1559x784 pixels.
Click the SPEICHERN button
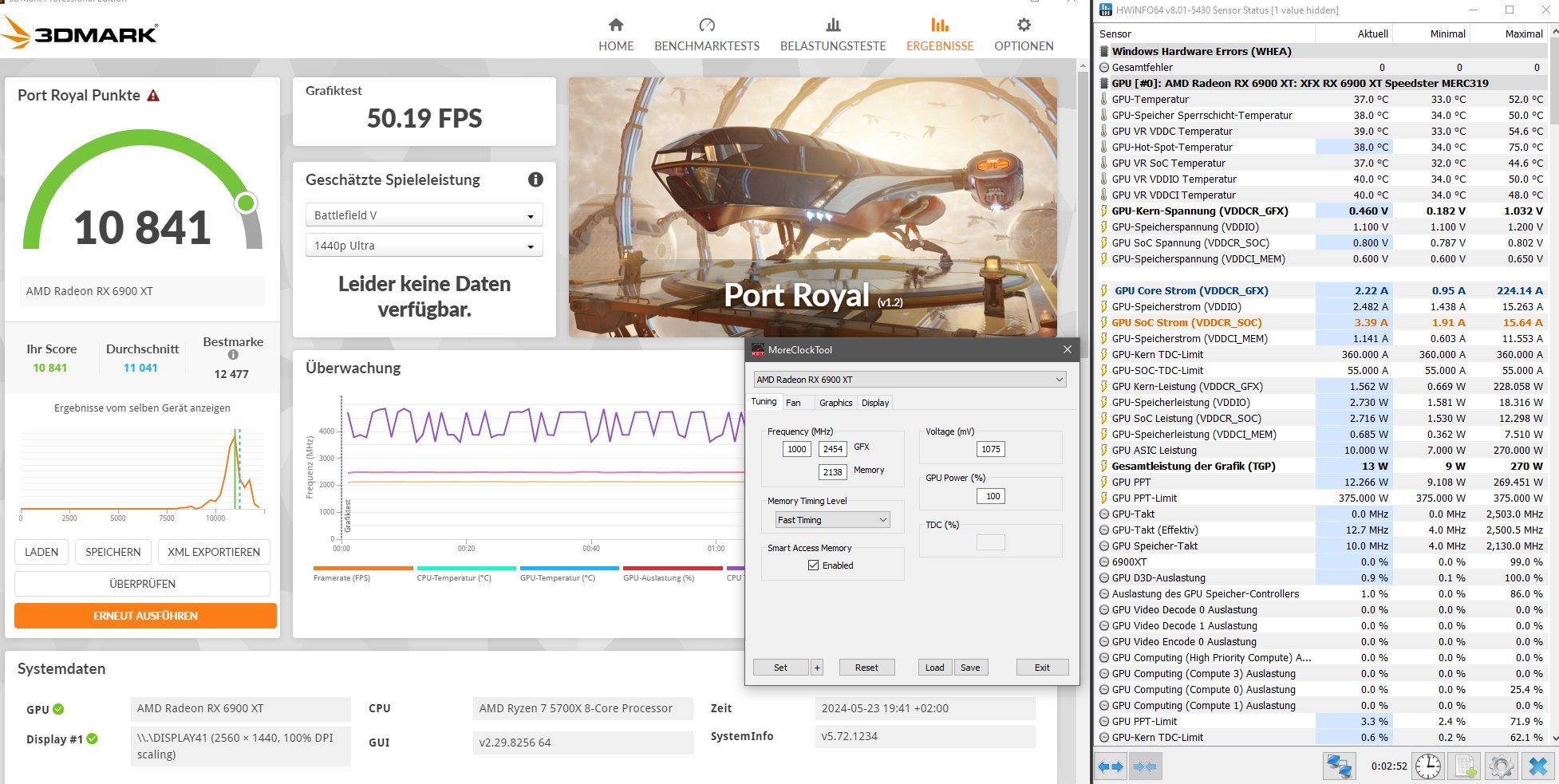coord(113,552)
